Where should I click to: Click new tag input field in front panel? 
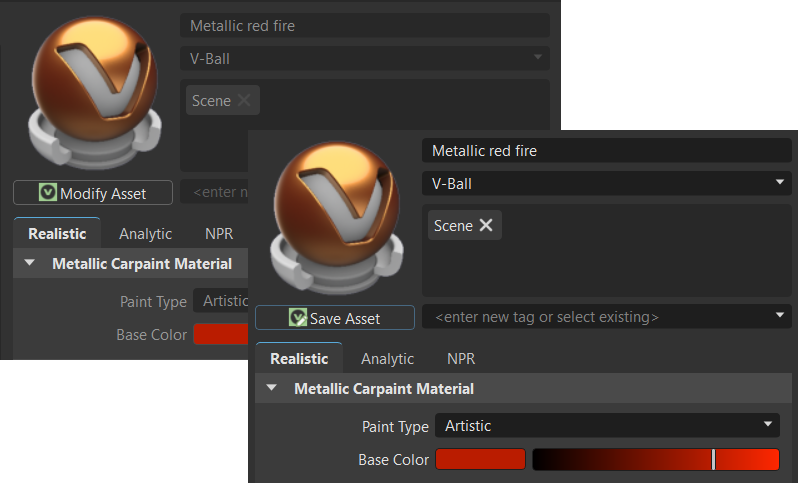(606, 317)
